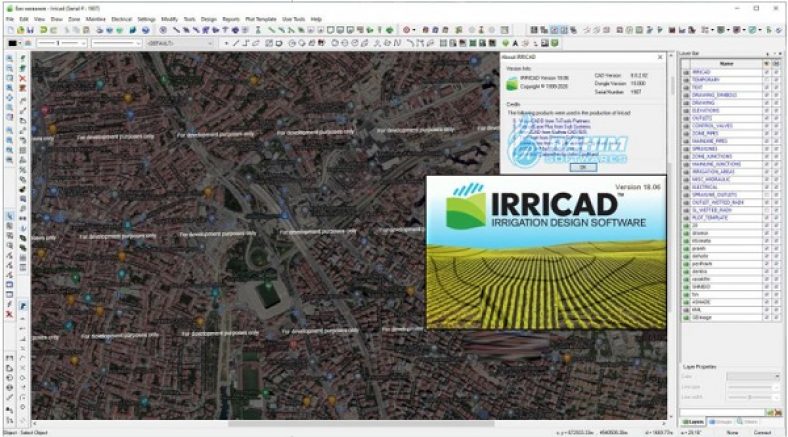Close the About IRRICAD dialog
Image resolution: width=788 pixels, height=437 pixels.
(660, 57)
